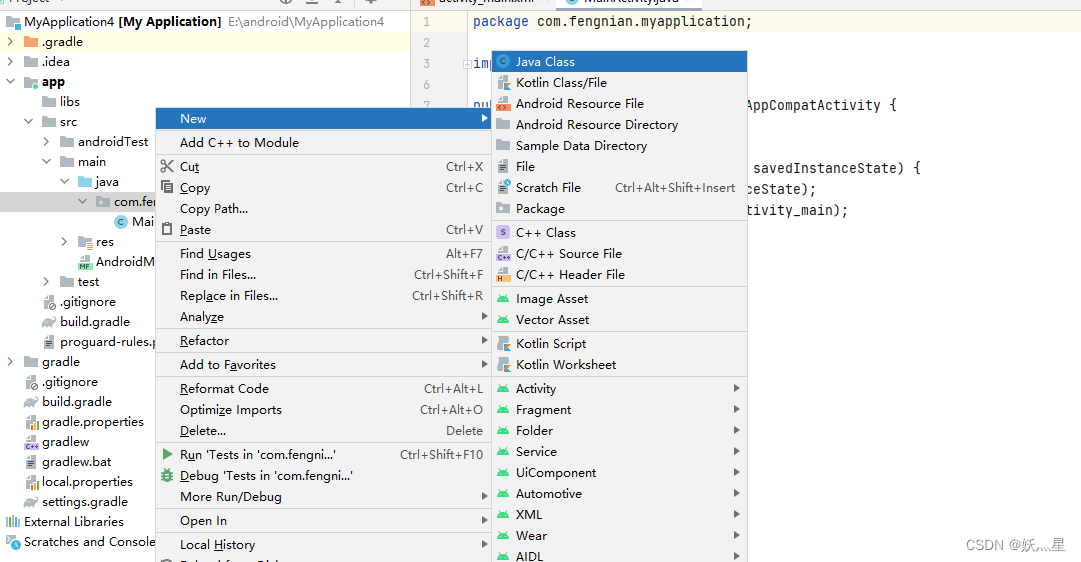Click the Java Class icon in submenu

tap(503, 61)
